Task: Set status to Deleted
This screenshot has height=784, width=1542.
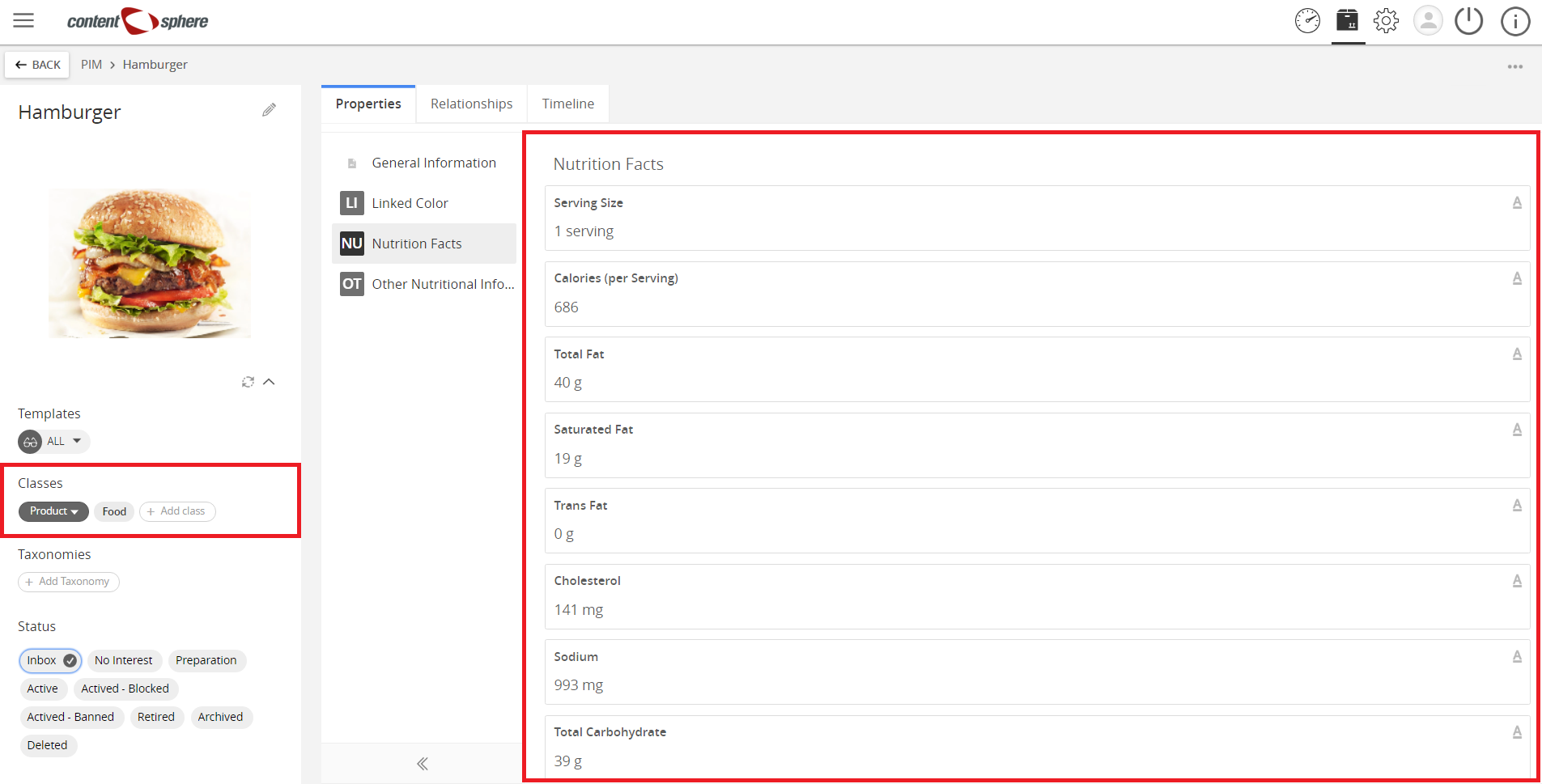Action: tap(48, 745)
